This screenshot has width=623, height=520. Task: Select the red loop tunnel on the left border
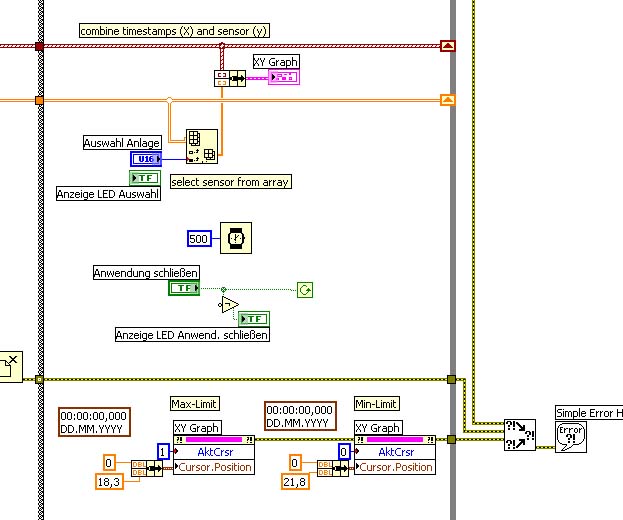39,46
